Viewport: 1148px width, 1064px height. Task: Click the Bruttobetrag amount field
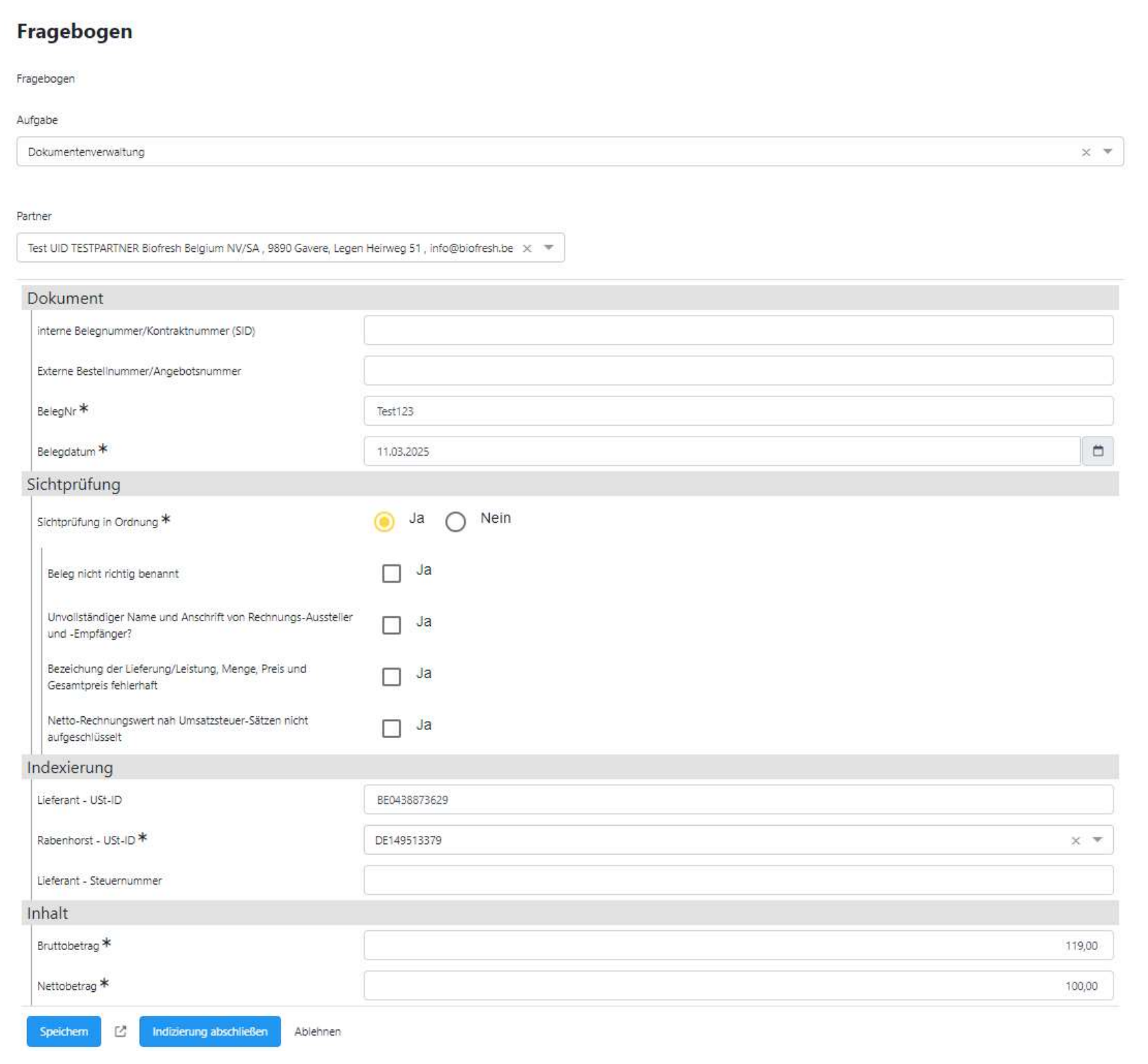(738, 945)
